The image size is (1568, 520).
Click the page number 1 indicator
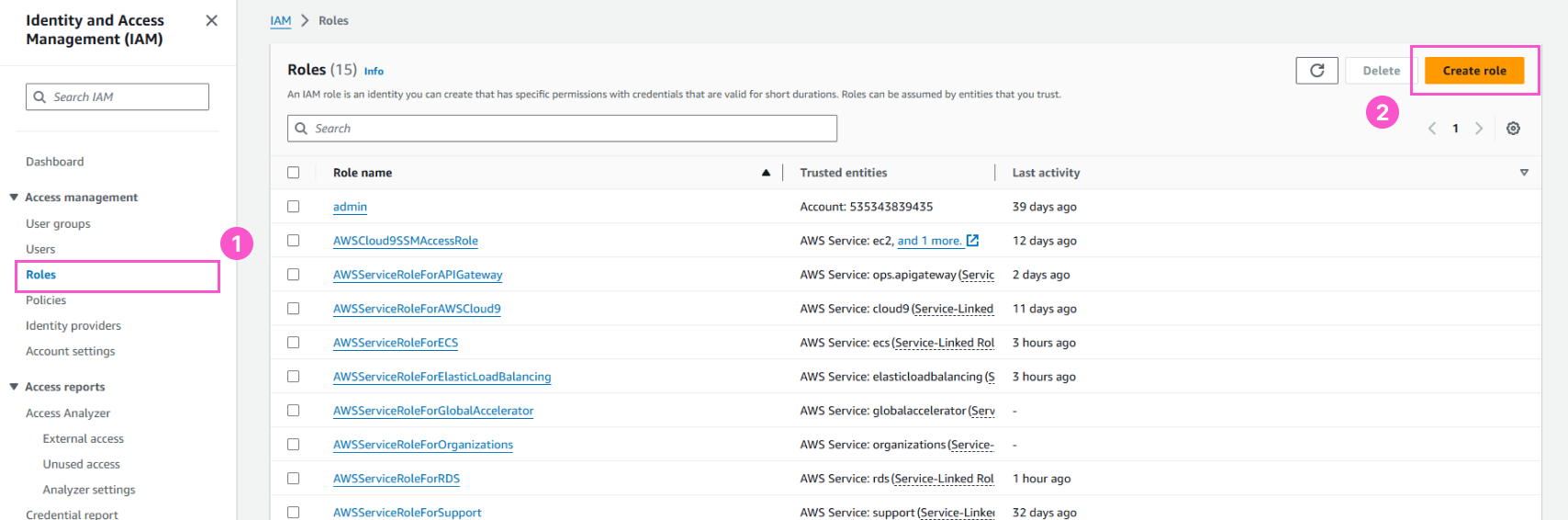(1455, 129)
